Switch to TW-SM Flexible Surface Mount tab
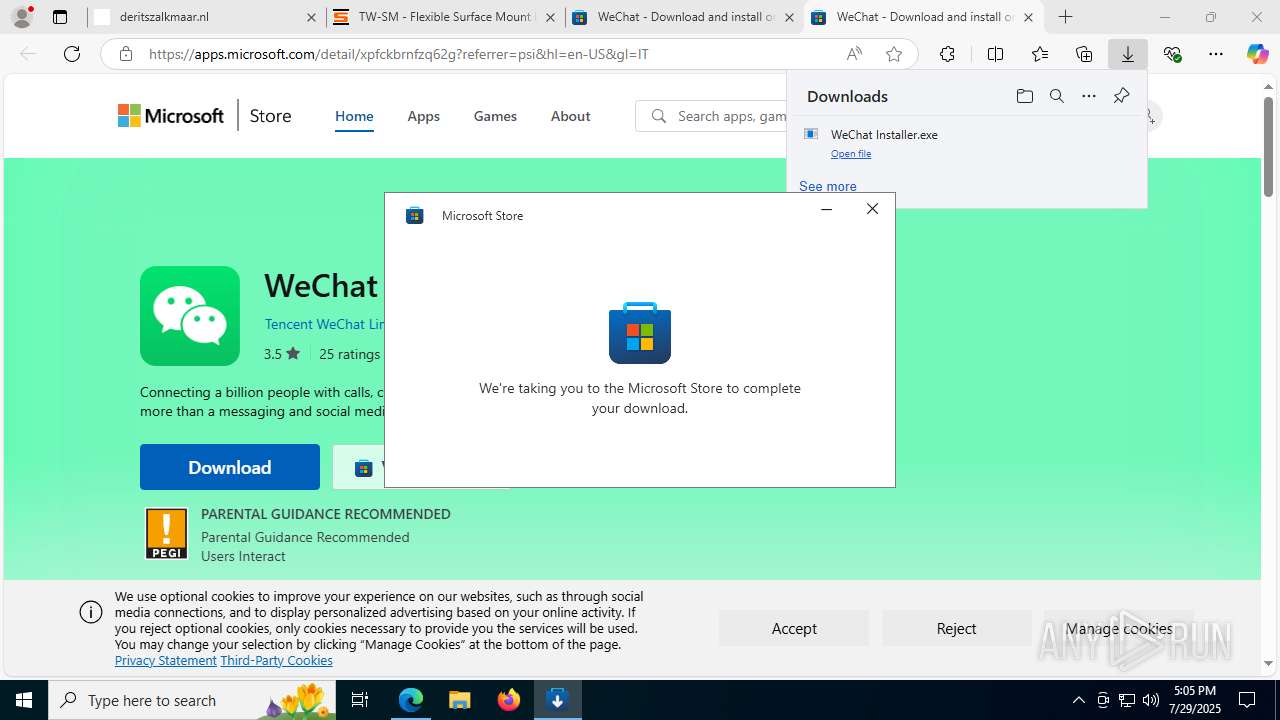The width and height of the screenshot is (1280, 720). point(445,17)
